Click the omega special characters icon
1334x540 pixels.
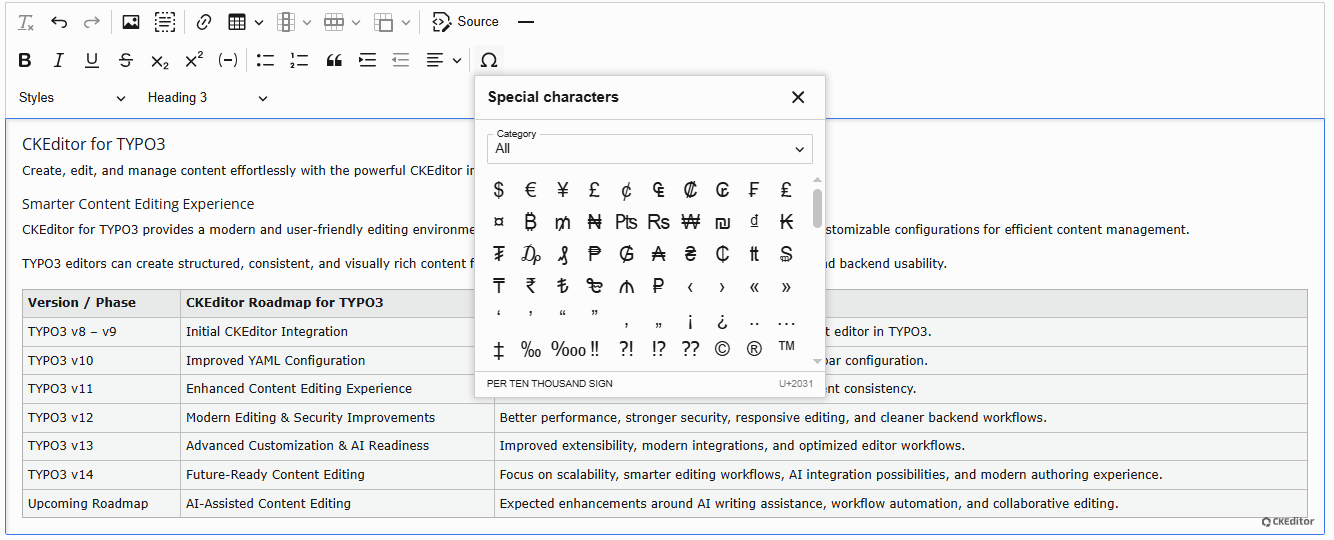pyautogui.click(x=489, y=60)
